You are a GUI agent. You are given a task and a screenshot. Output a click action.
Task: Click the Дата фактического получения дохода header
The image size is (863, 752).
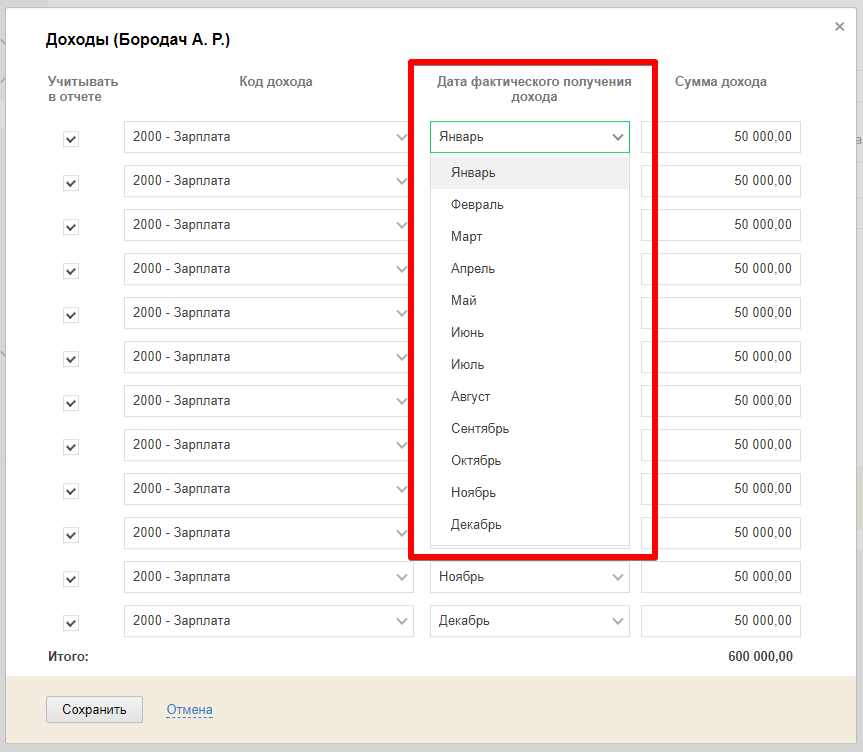coord(534,89)
